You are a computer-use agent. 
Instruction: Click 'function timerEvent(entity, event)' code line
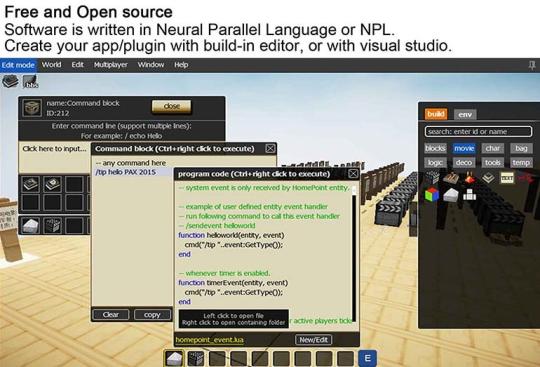click(233, 283)
